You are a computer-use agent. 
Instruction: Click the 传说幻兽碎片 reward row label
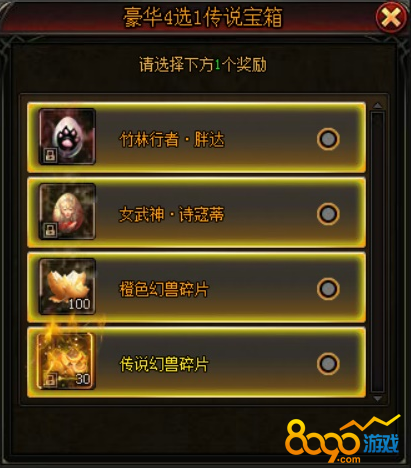(x=164, y=364)
